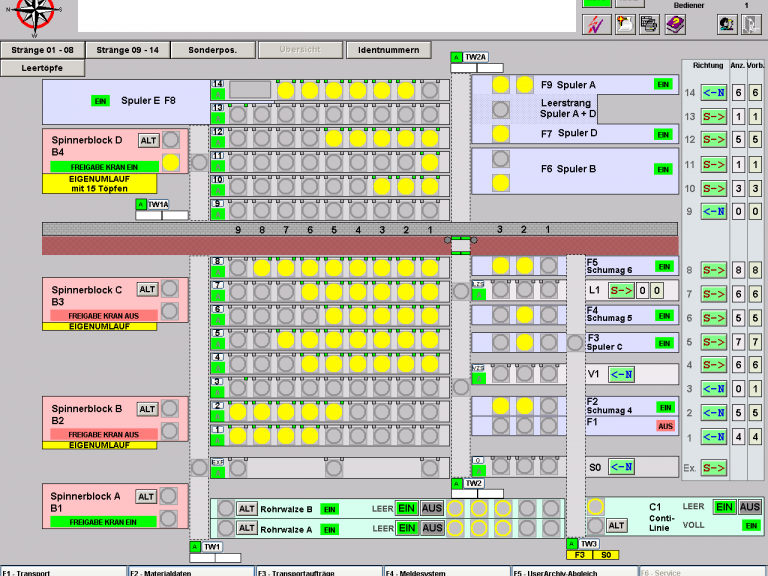Click the print screen printer icon

coord(649,24)
